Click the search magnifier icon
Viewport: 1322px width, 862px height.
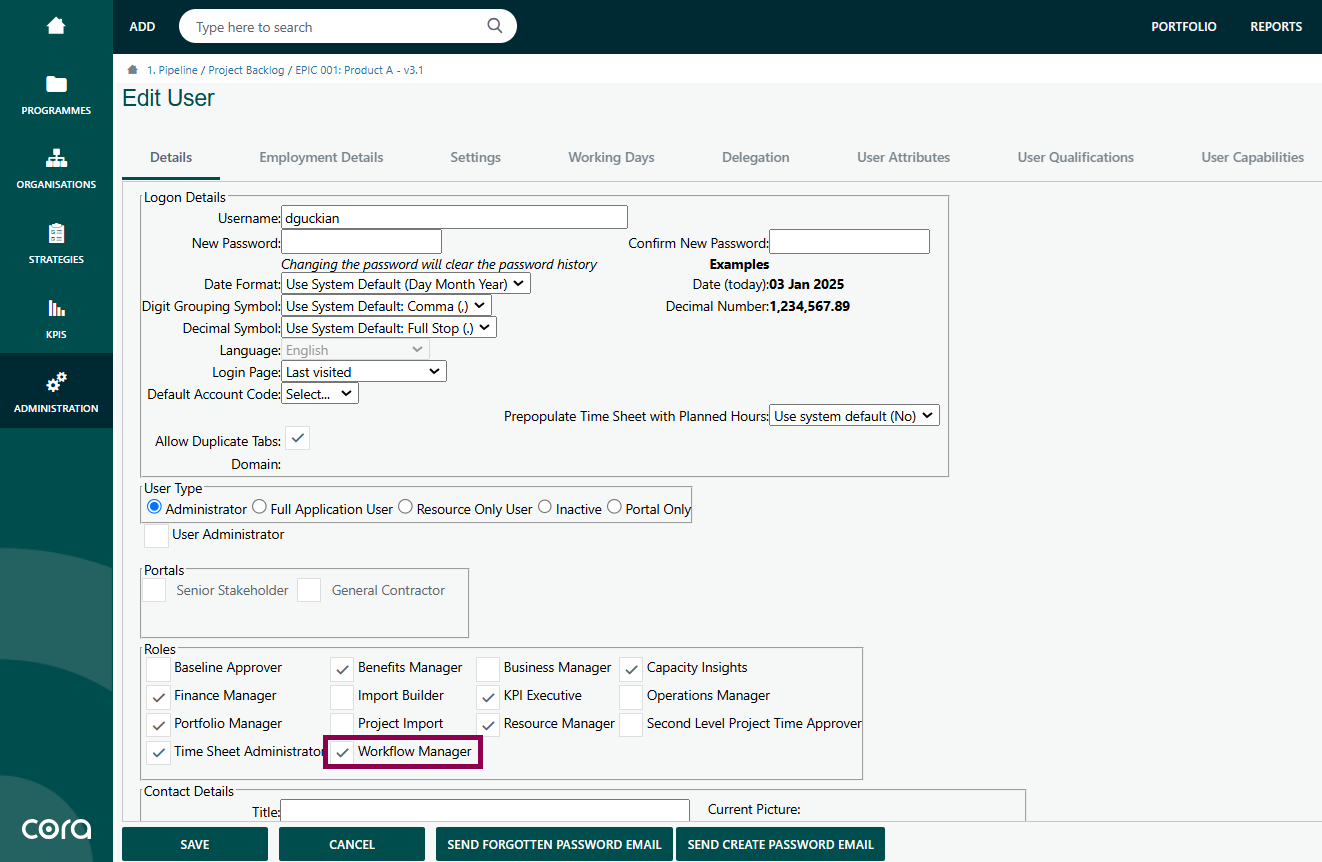[x=495, y=26]
